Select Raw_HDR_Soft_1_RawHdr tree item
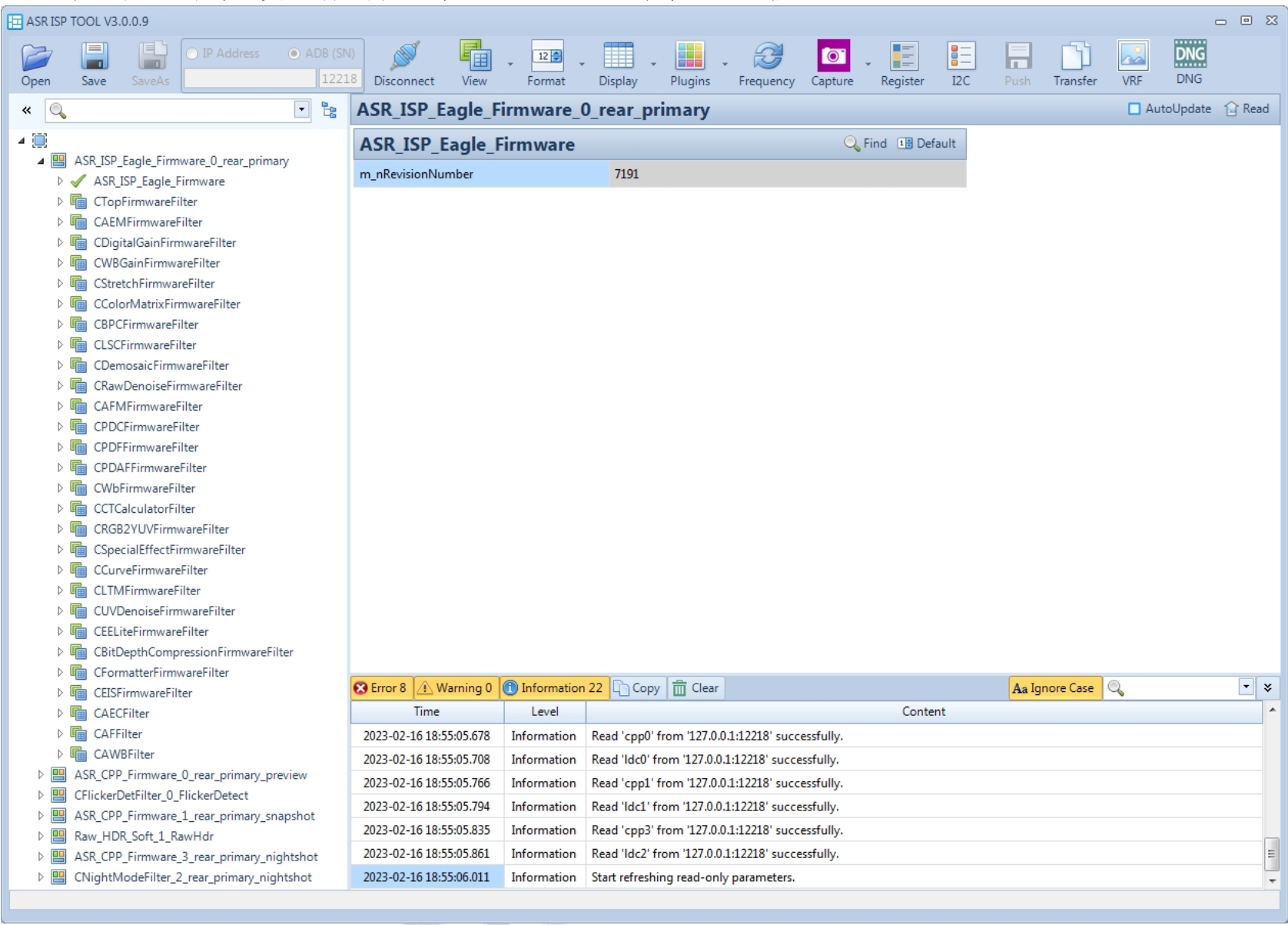 [144, 836]
